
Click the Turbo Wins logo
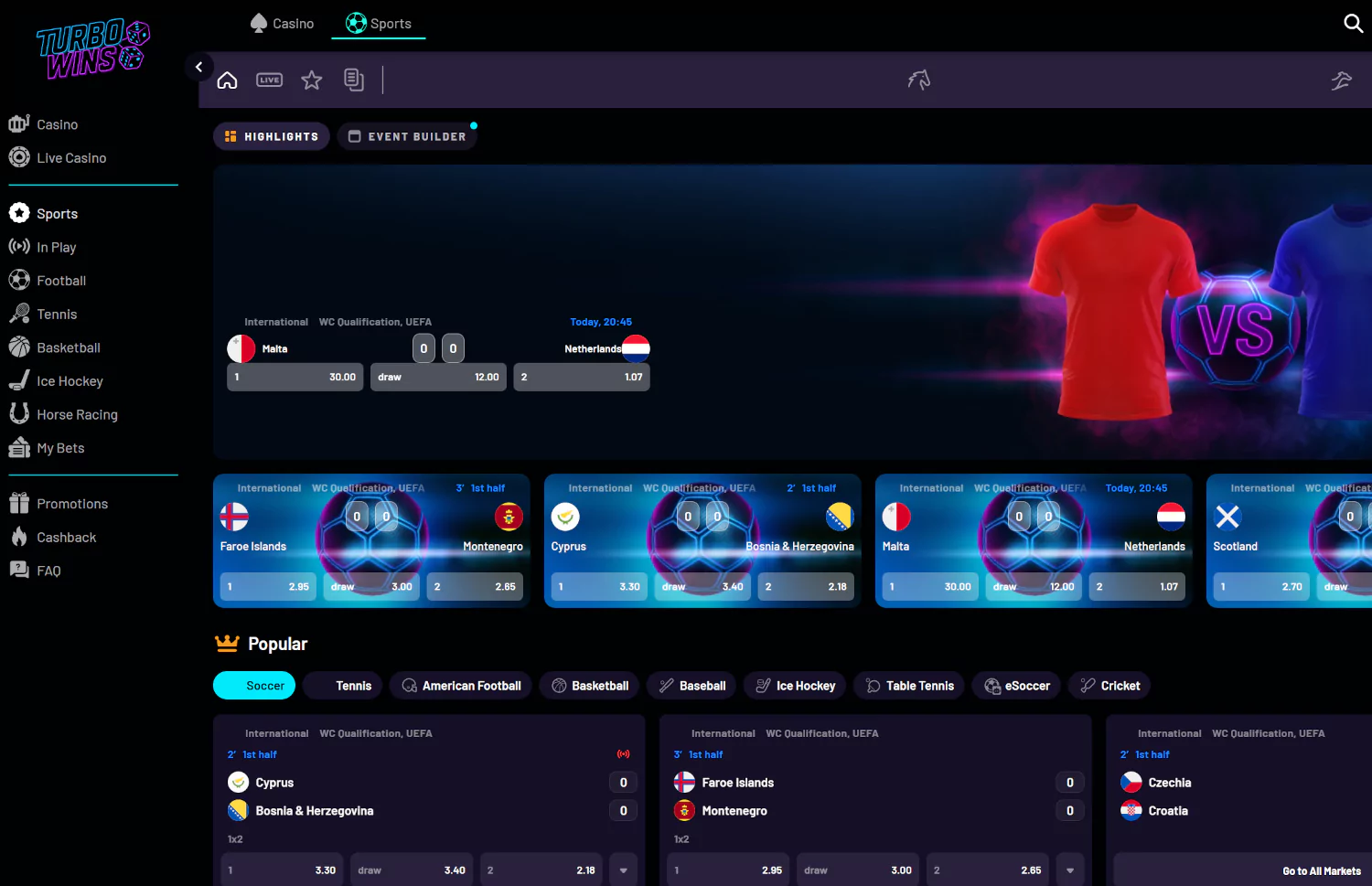point(92,48)
